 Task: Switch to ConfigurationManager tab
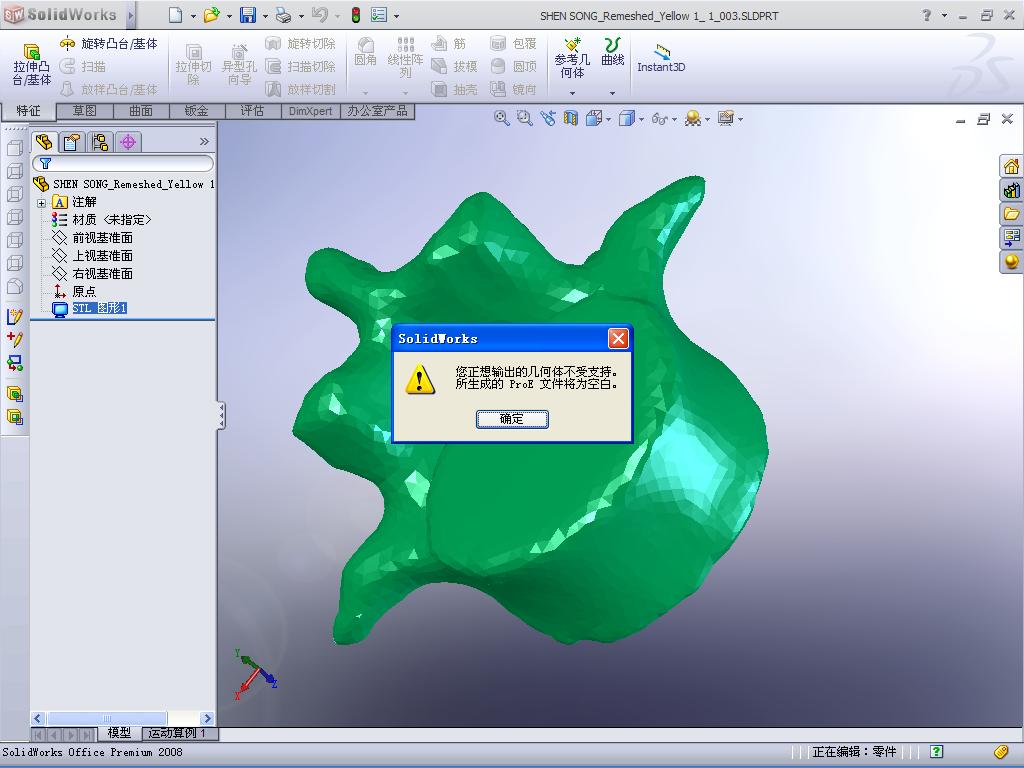pyautogui.click(x=100, y=142)
